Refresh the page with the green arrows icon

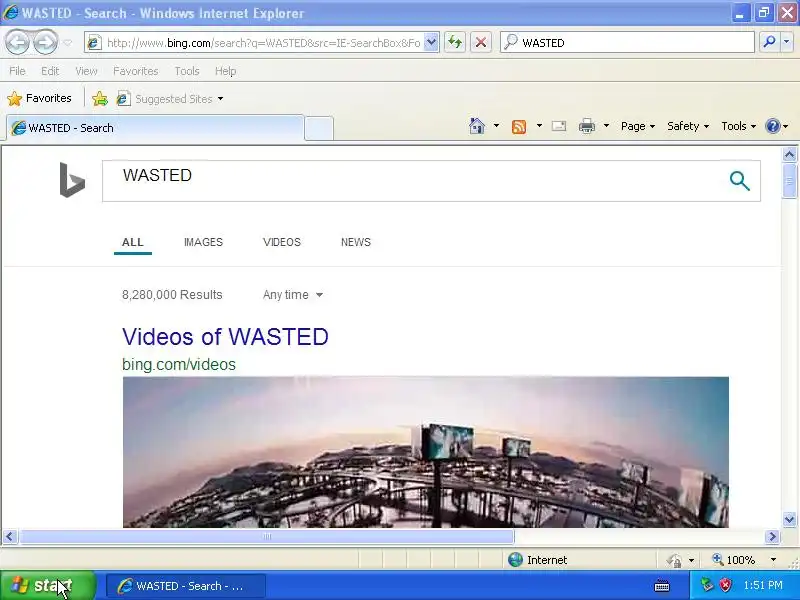(455, 43)
